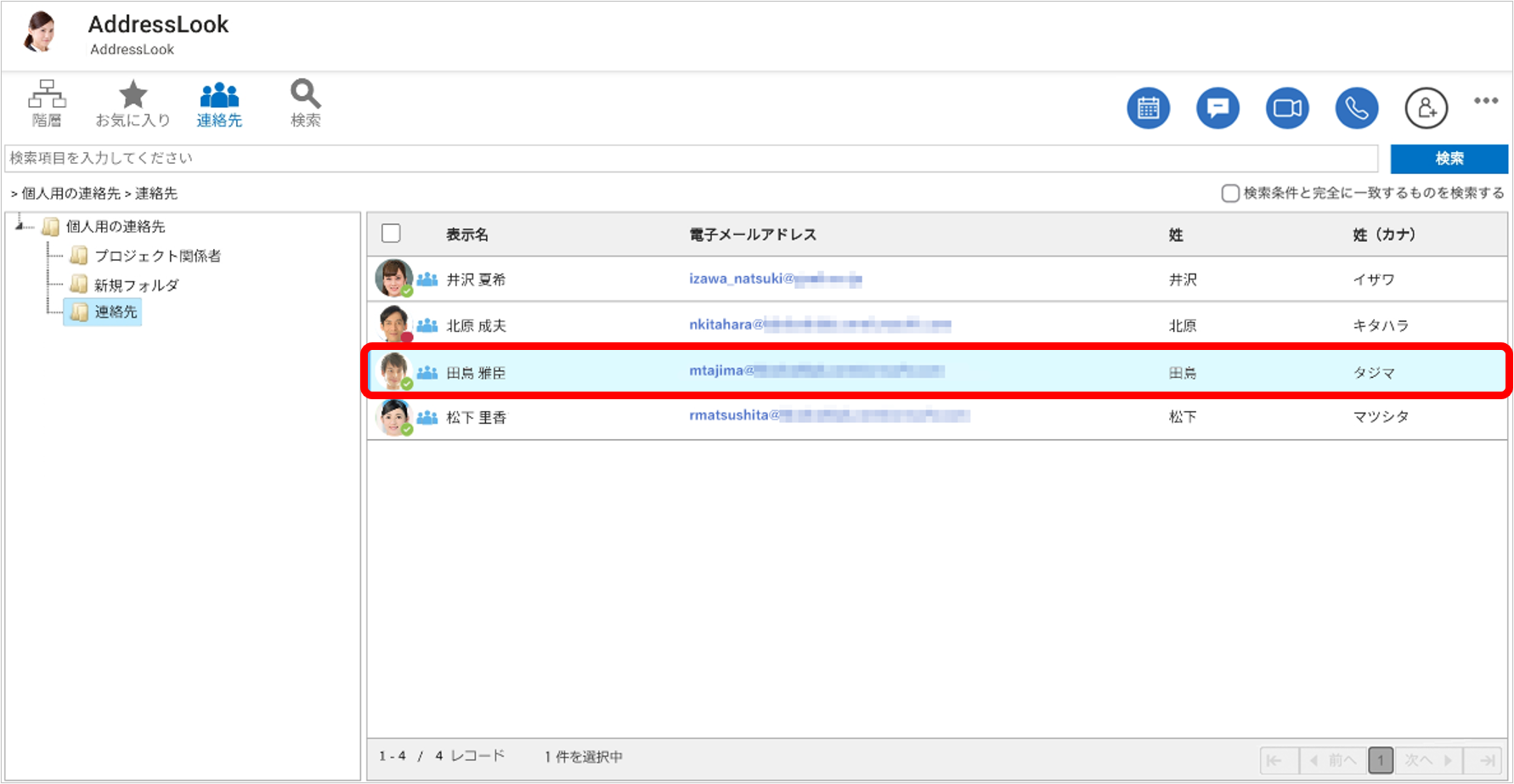Focus the search keyword input field
This screenshot has height=784, width=1514.
pos(692,159)
